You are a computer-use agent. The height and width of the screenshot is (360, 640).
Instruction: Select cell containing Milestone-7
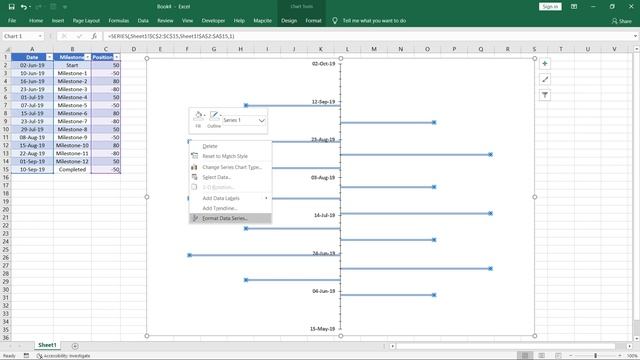click(72, 121)
